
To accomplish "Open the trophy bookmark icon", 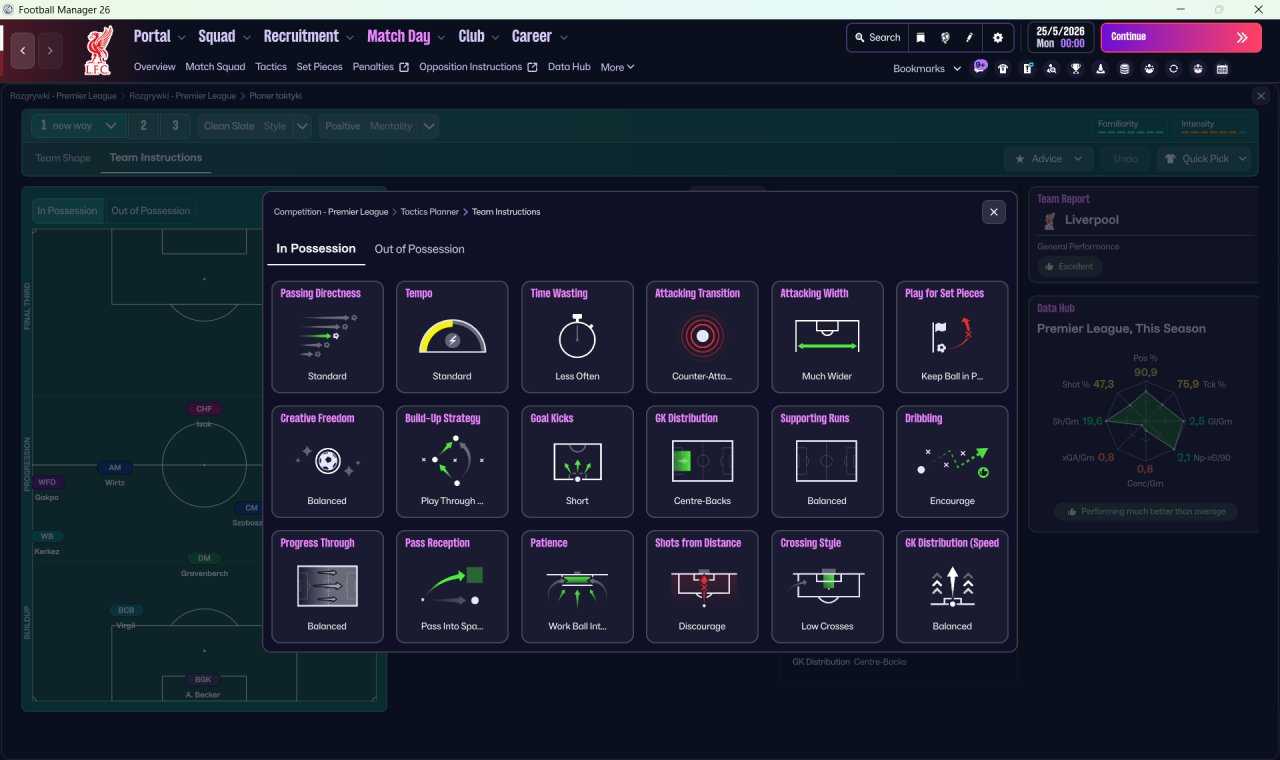I will 1076,69.
